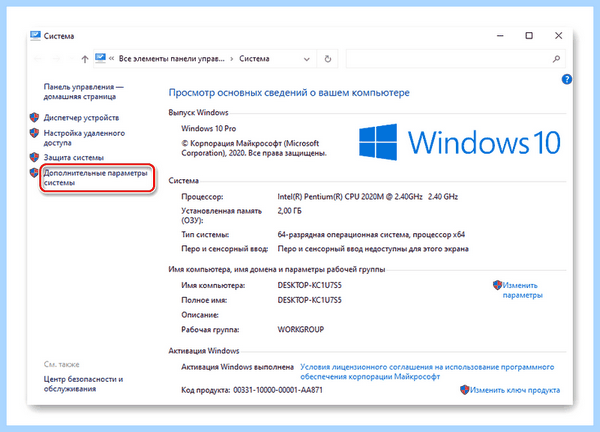Screen dimensions: 600x432
Task: Click the refresh button beside address bar
Action: coord(328,59)
